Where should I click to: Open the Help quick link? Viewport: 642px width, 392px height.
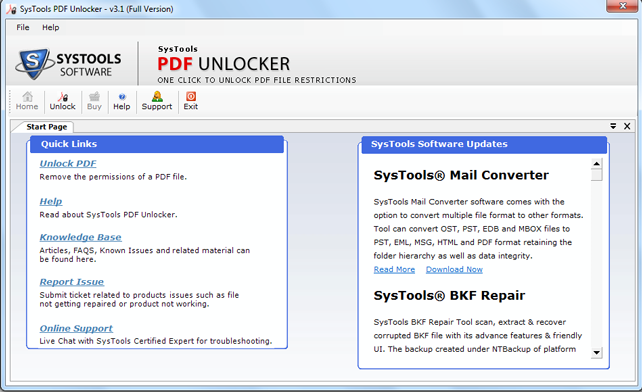click(x=51, y=201)
